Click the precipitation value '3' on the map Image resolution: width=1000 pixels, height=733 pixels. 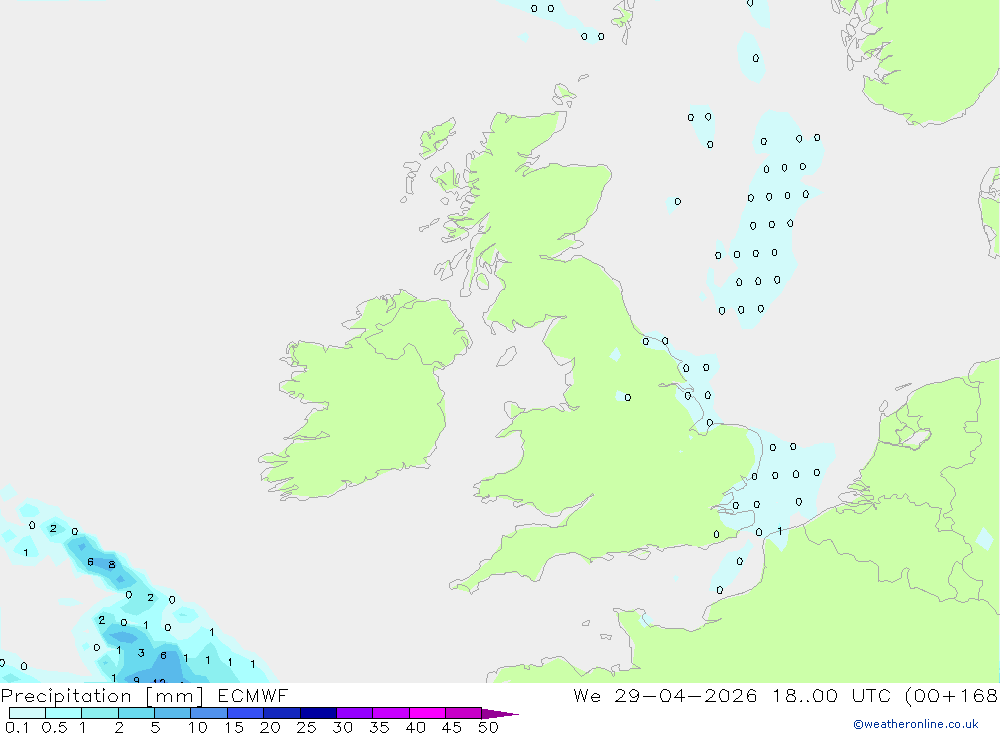pyautogui.click(x=141, y=653)
